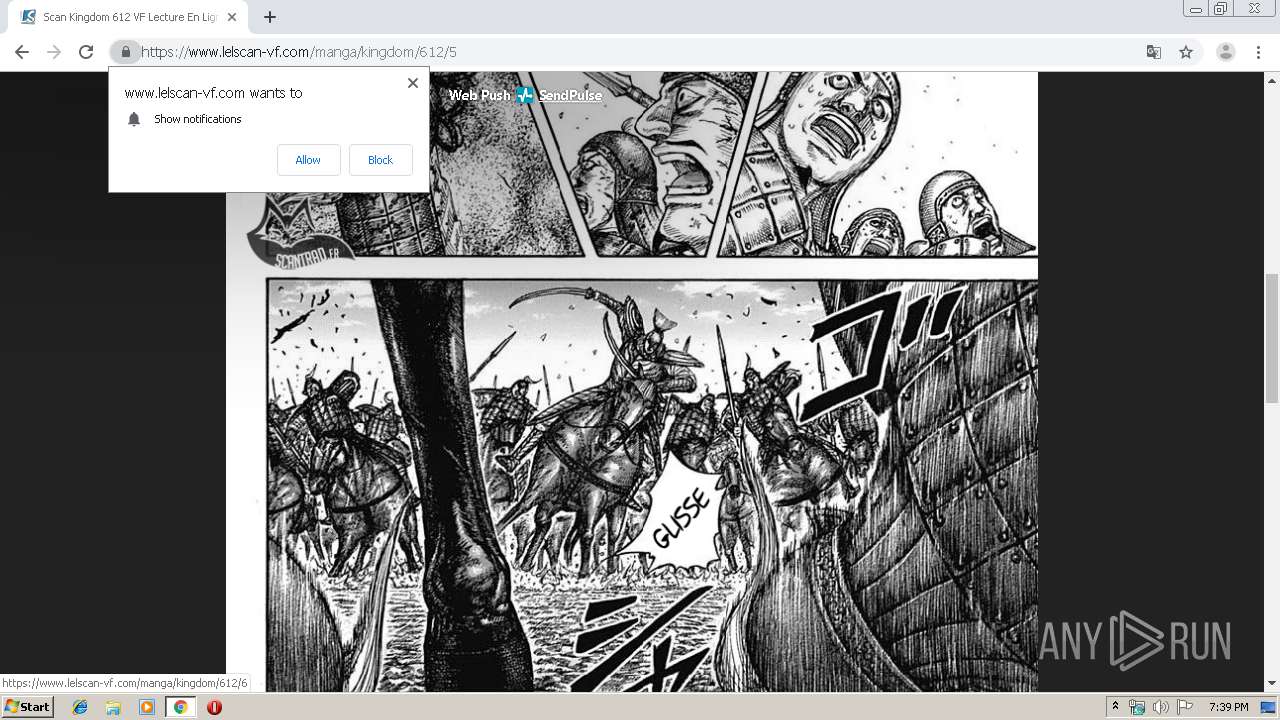The image size is (1280, 720).
Task: Open Windows Media Player on taskbar
Action: pos(147,707)
